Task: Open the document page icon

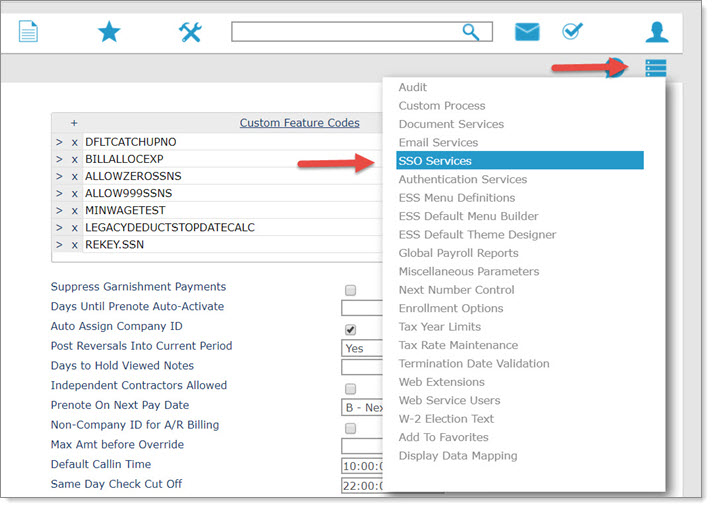Action: coord(29,32)
